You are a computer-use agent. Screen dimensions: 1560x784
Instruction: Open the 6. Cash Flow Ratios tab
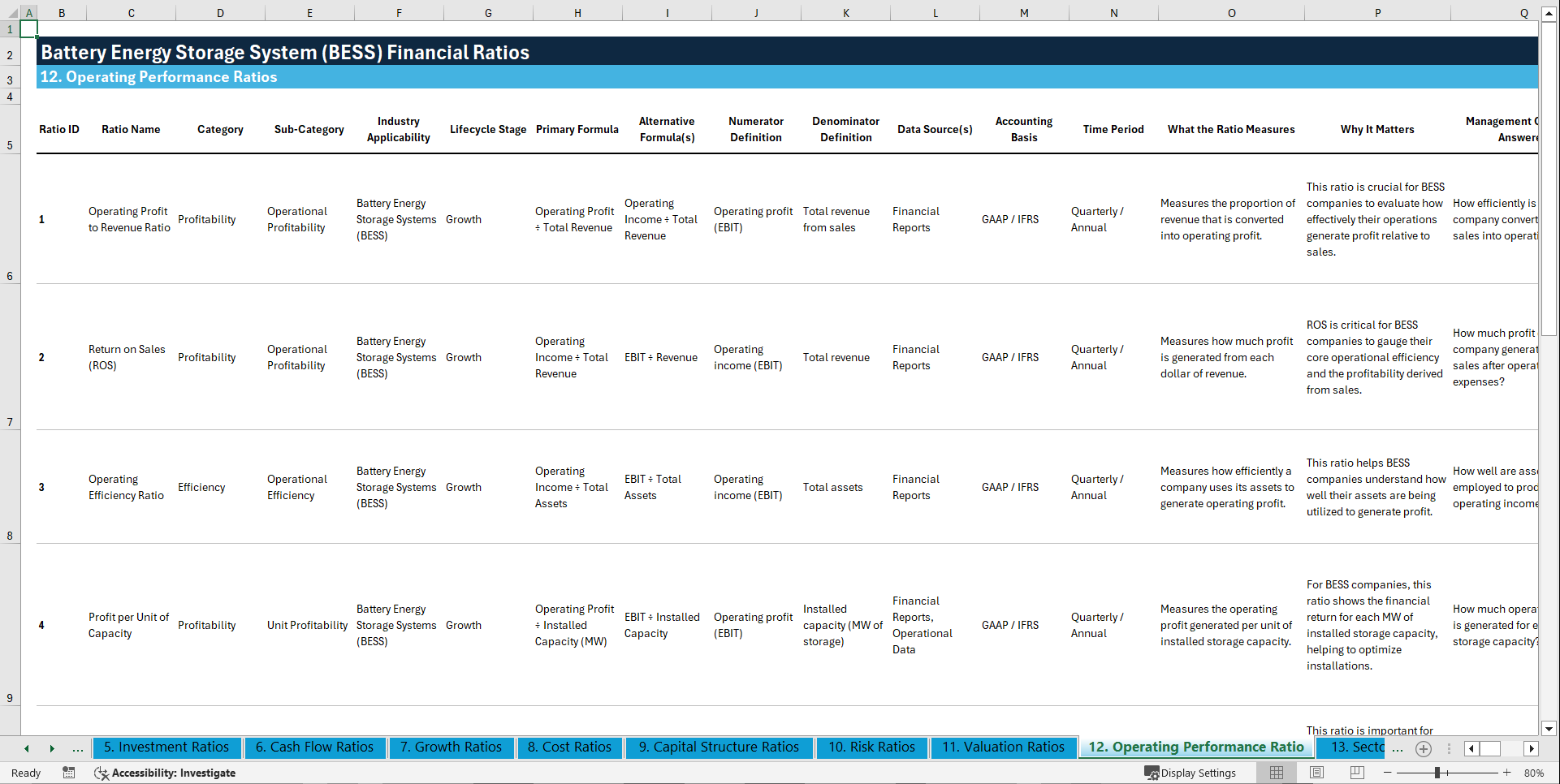tap(314, 747)
